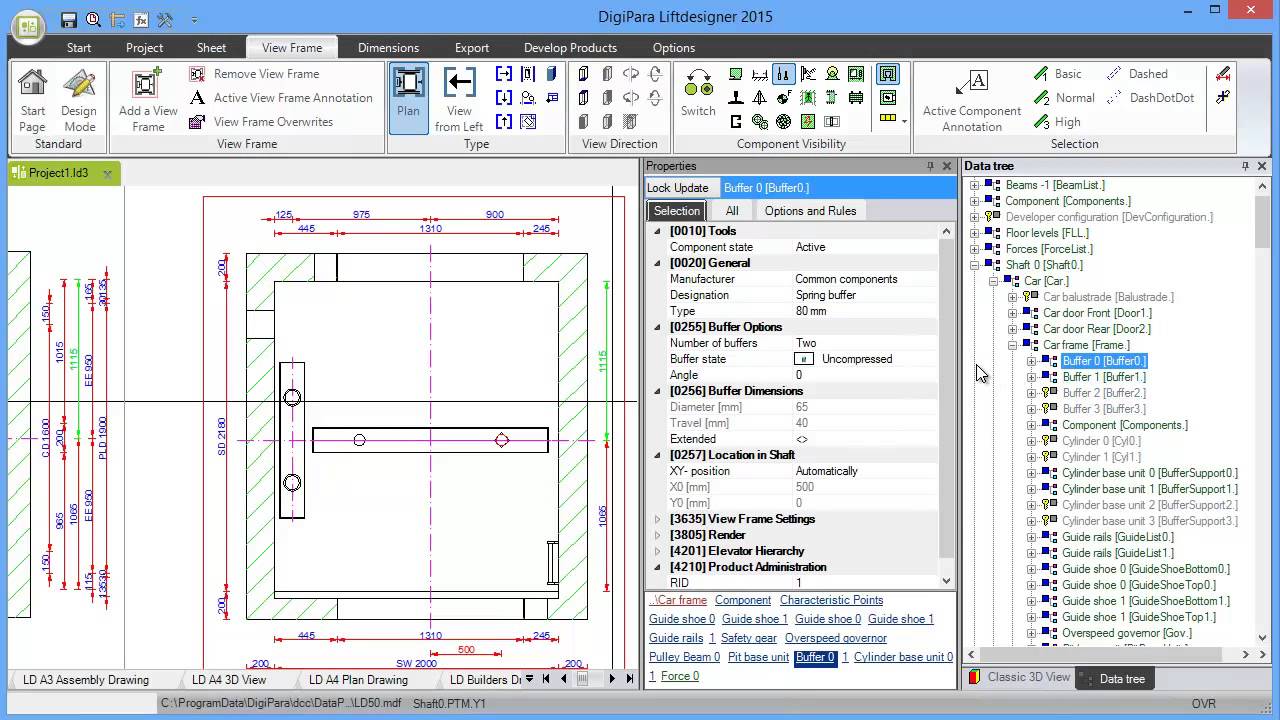Viewport: 1280px width, 720px height.
Task: Follow the Characteristic Points link
Action: click(x=831, y=600)
